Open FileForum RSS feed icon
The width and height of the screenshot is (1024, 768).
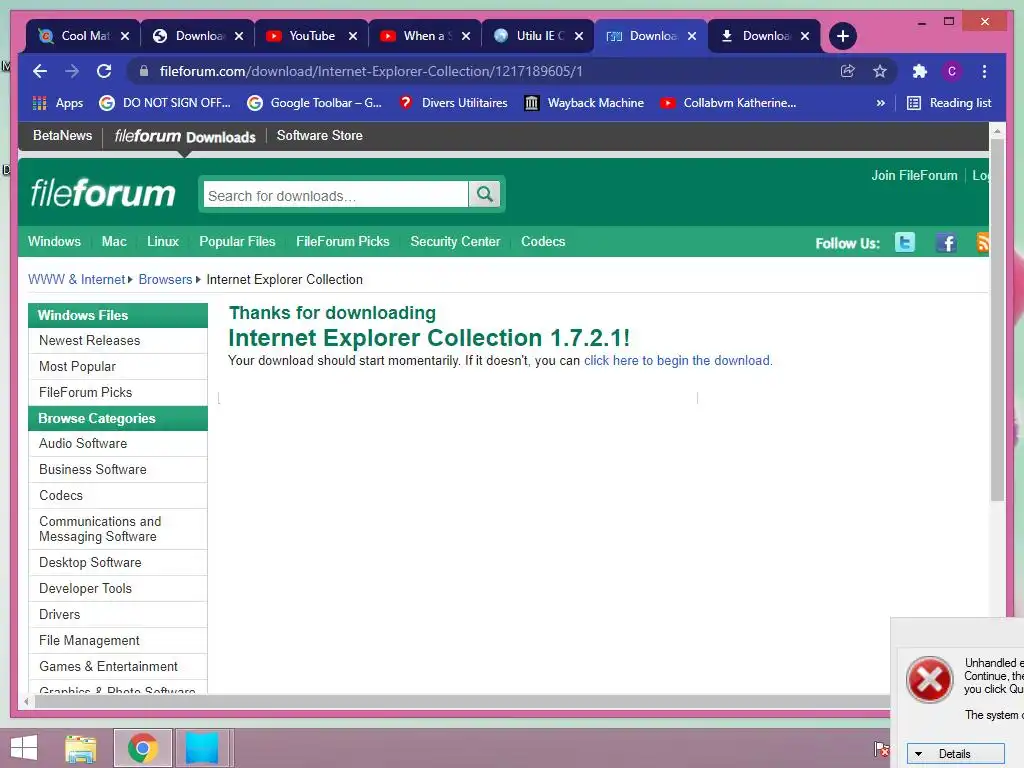coord(983,242)
